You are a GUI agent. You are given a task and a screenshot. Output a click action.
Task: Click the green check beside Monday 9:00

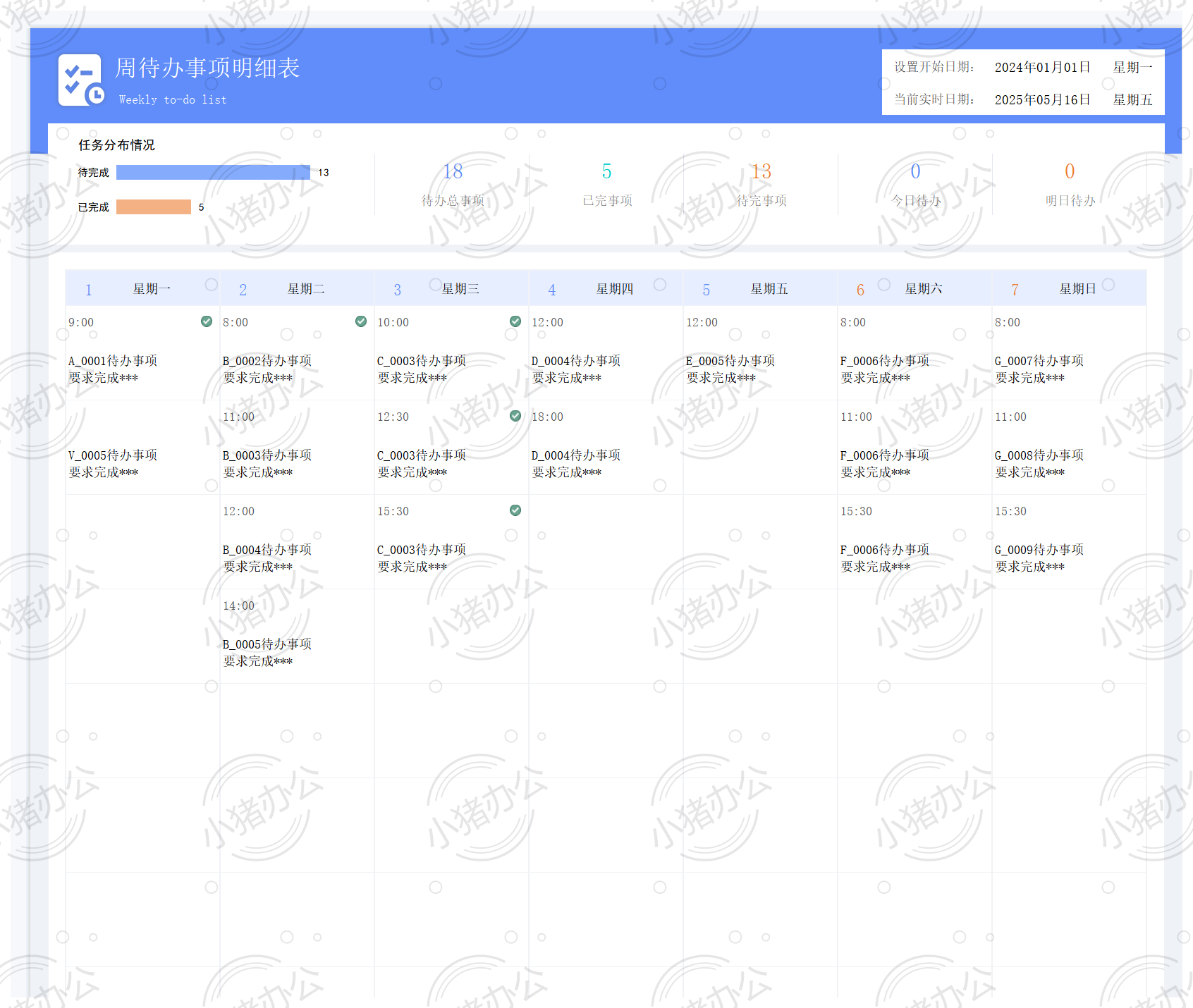coord(207,321)
